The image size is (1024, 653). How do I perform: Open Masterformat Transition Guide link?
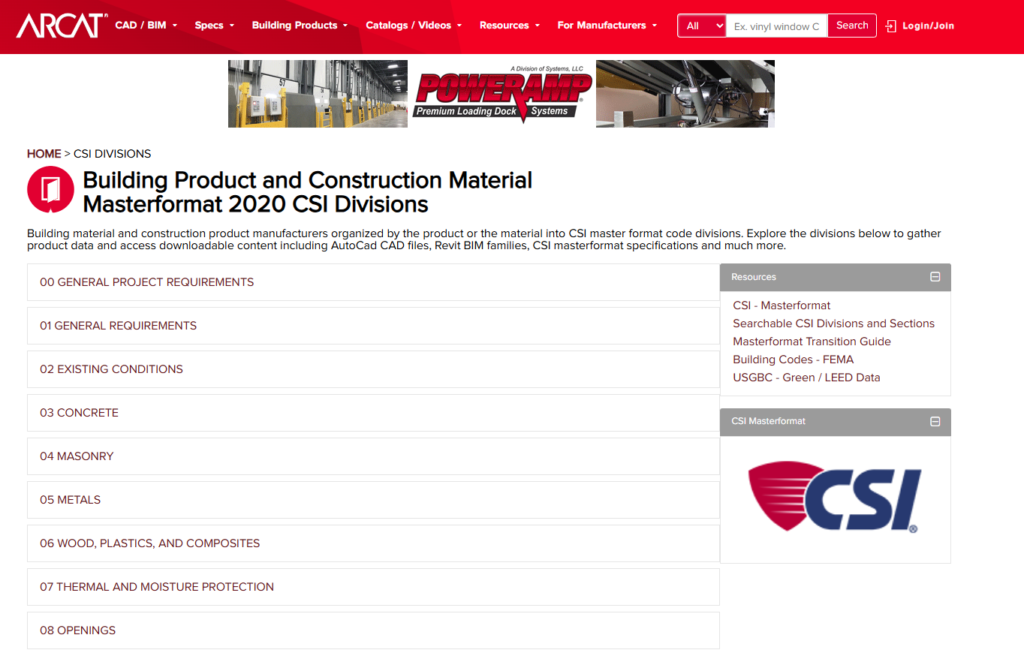[x=811, y=342]
